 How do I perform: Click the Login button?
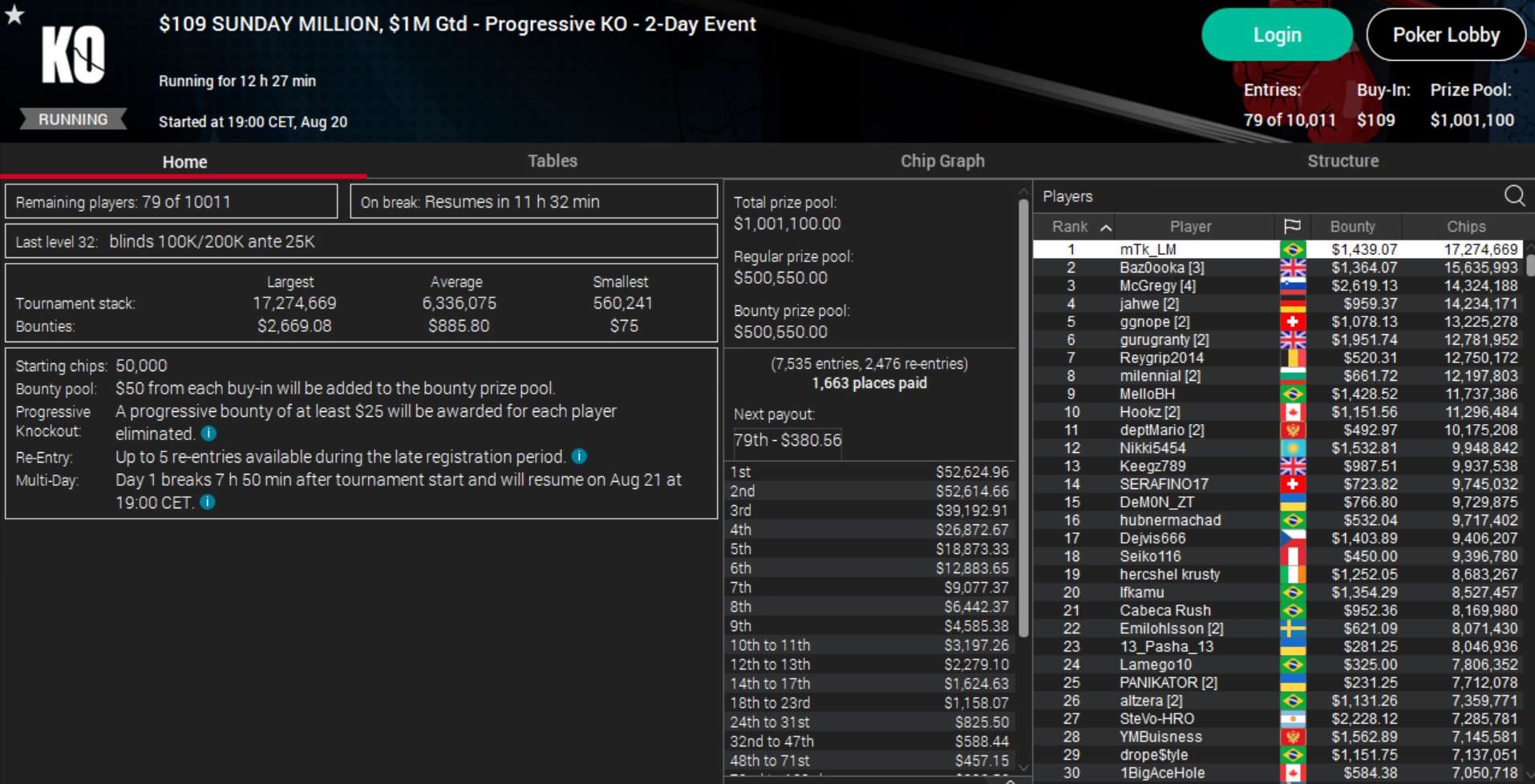1277,34
